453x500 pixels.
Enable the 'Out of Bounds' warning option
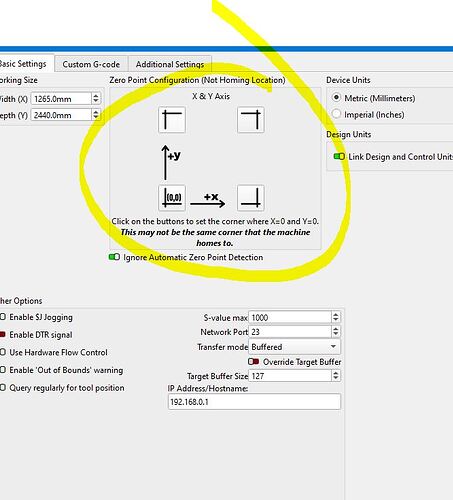coord(3,370)
